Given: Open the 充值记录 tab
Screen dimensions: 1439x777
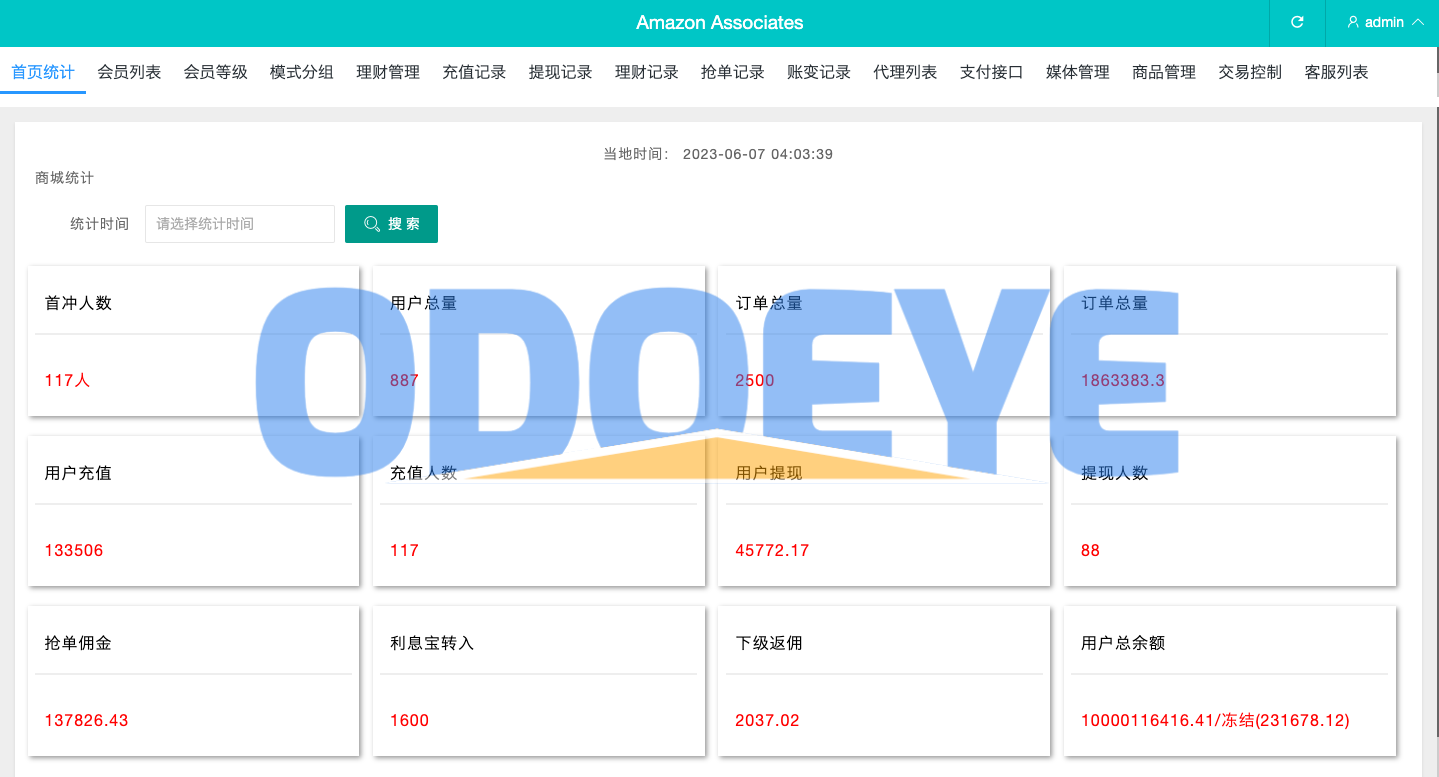Looking at the screenshot, I should pyautogui.click(x=474, y=72).
